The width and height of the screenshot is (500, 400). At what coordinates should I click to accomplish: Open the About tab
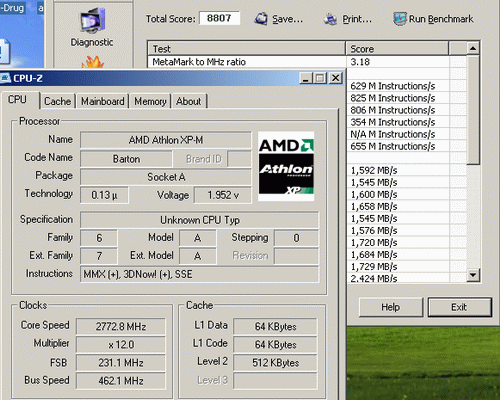pos(188,101)
